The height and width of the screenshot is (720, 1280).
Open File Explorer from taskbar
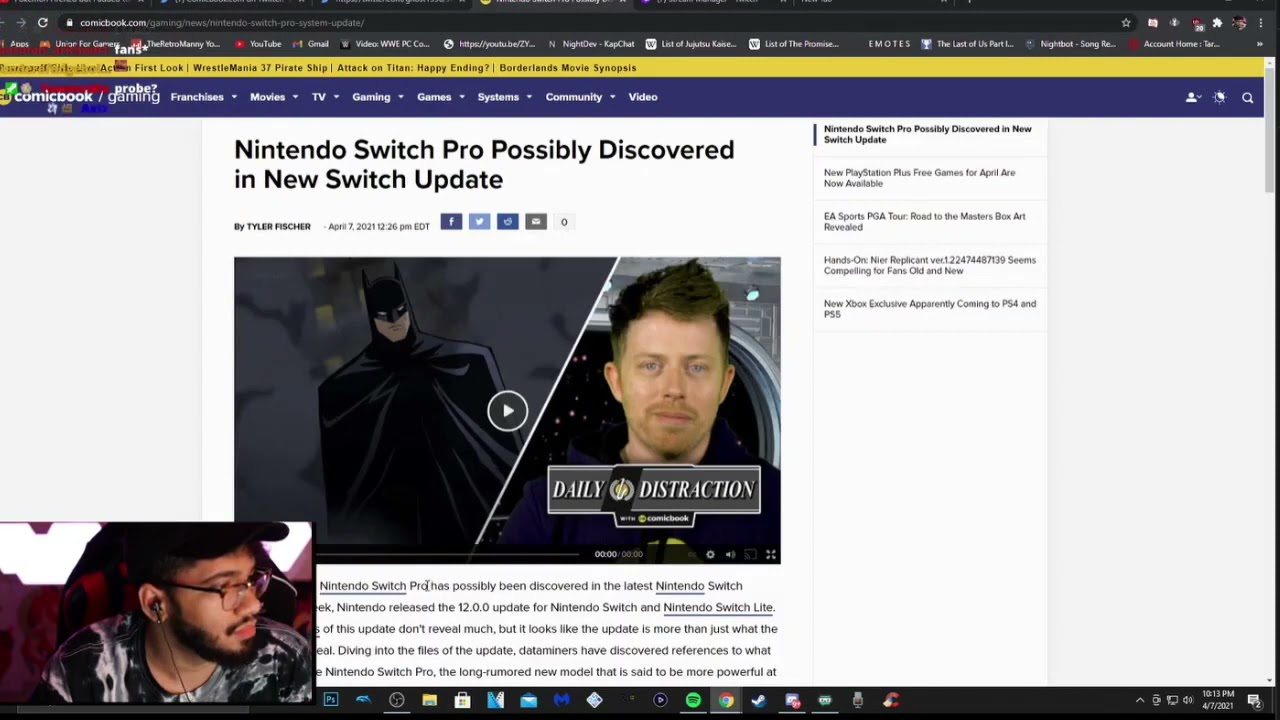click(x=429, y=700)
